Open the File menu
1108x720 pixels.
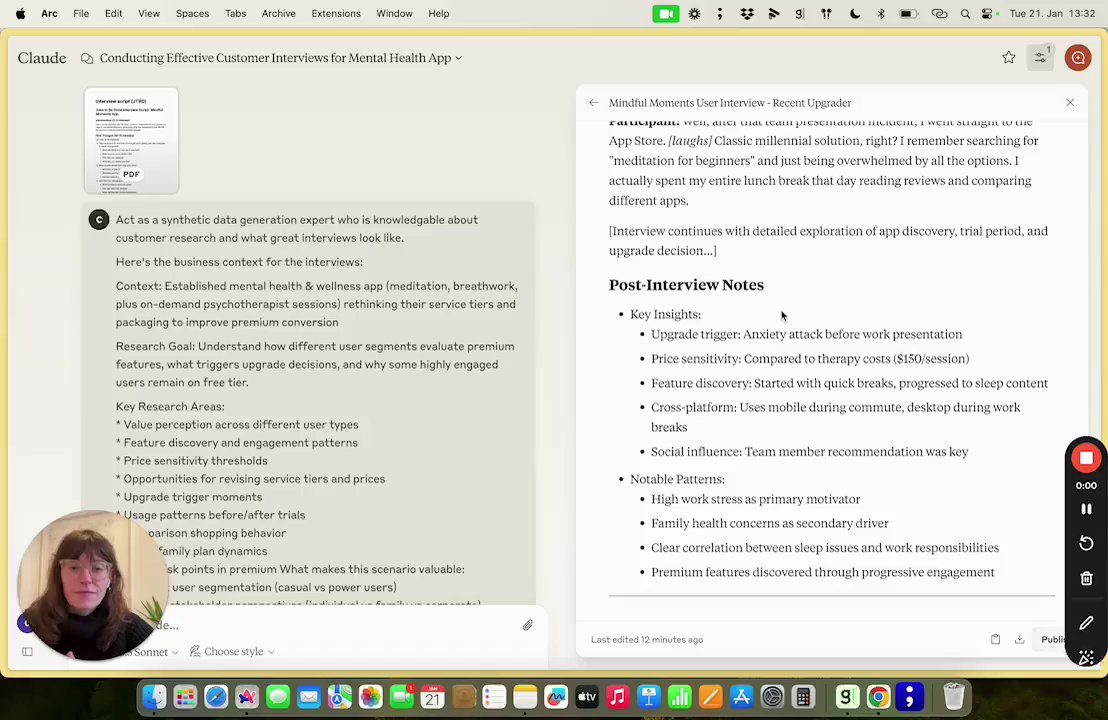pos(81,13)
